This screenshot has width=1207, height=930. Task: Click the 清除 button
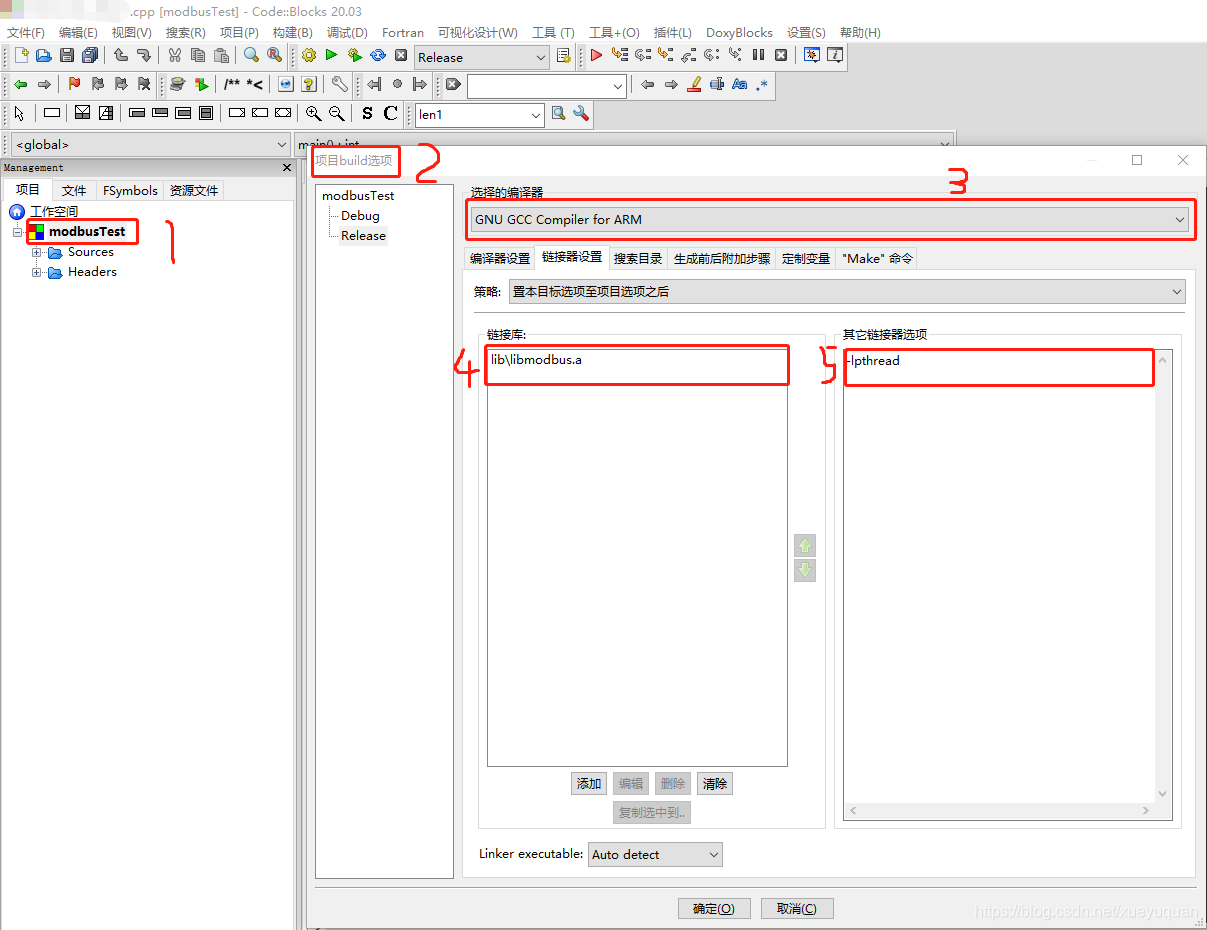[x=714, y=784]
